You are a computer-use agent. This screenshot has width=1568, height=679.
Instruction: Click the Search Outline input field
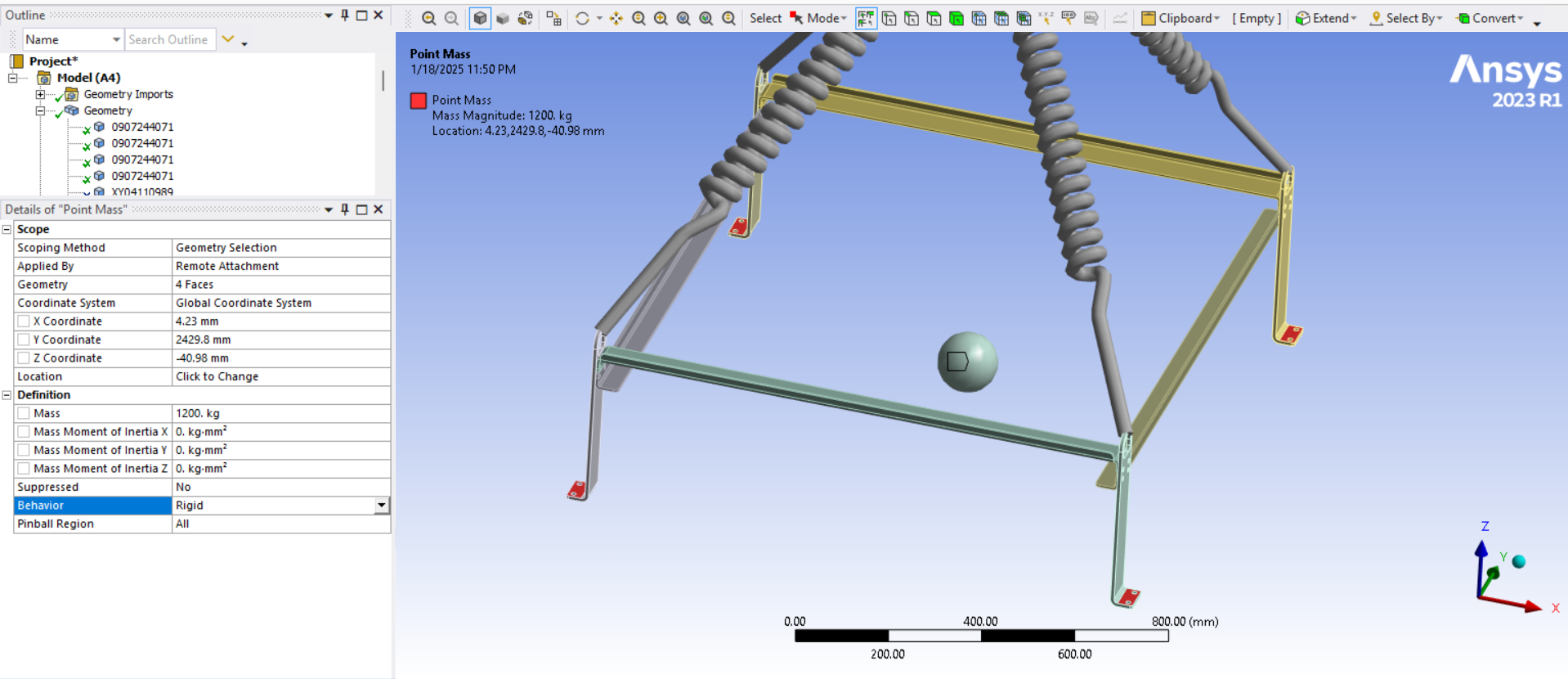coord(169,39)
